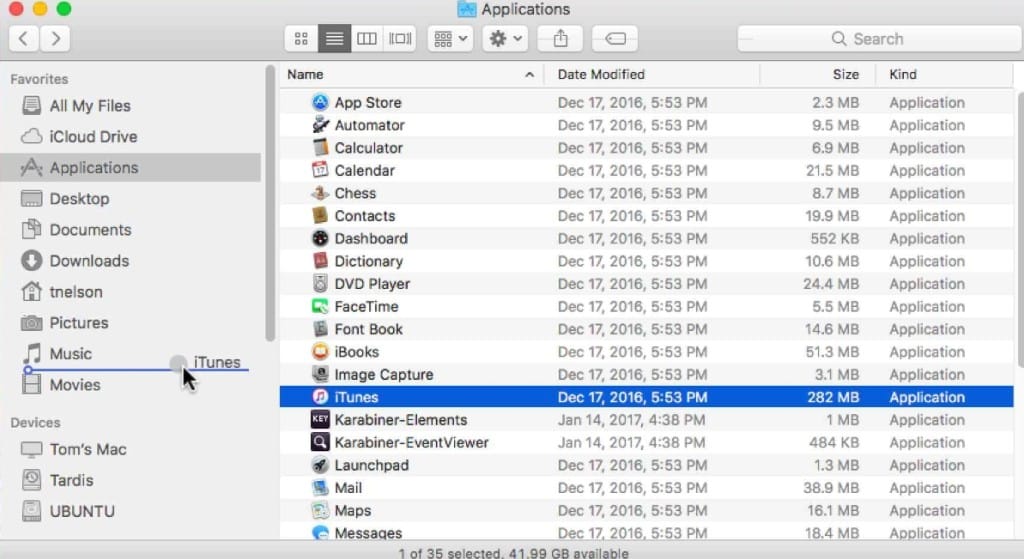This screenshot has height=559, width=1024.
Task: Switch to column view
Action: click(367, 39)
